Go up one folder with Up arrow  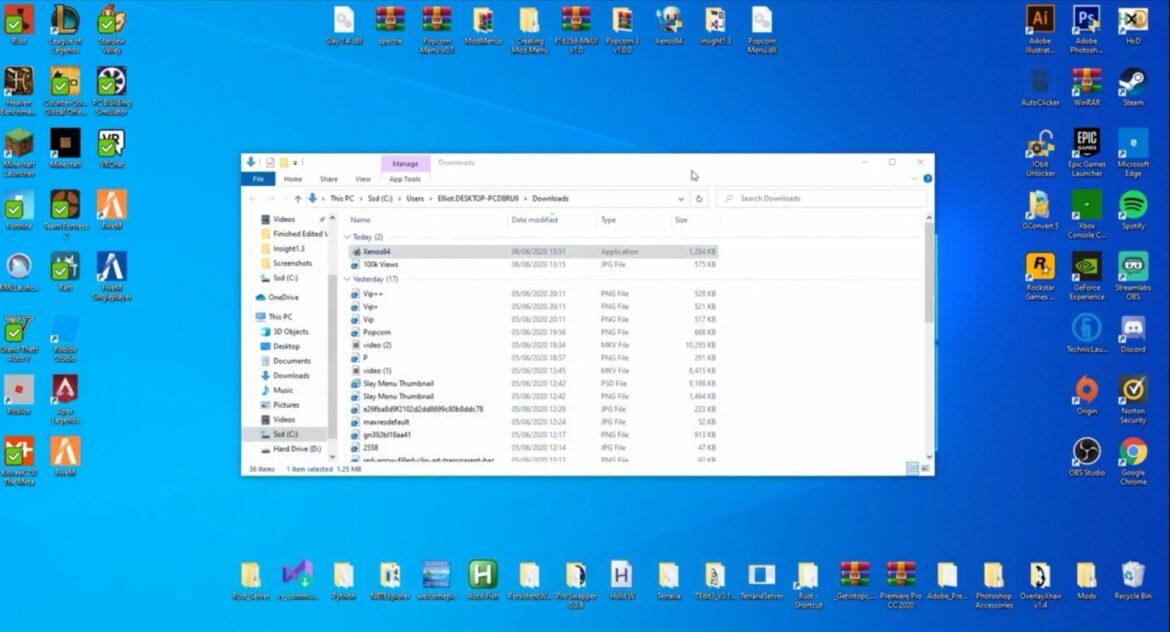click(x=297, y=199)
